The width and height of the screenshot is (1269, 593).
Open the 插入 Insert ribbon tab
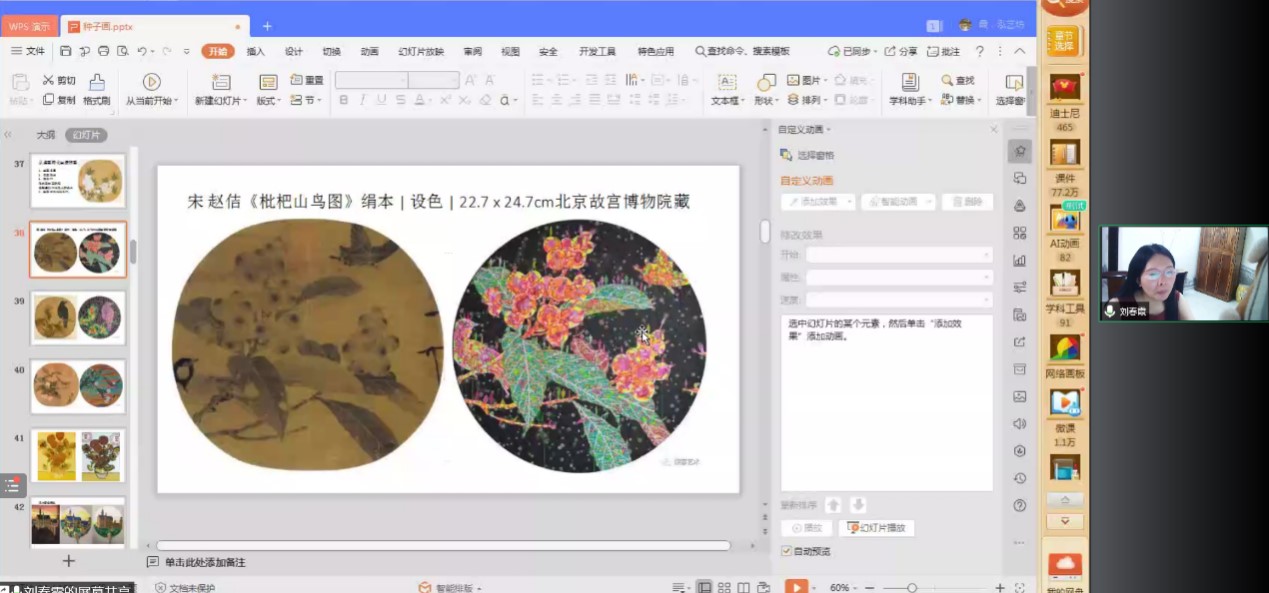point(256,51)
